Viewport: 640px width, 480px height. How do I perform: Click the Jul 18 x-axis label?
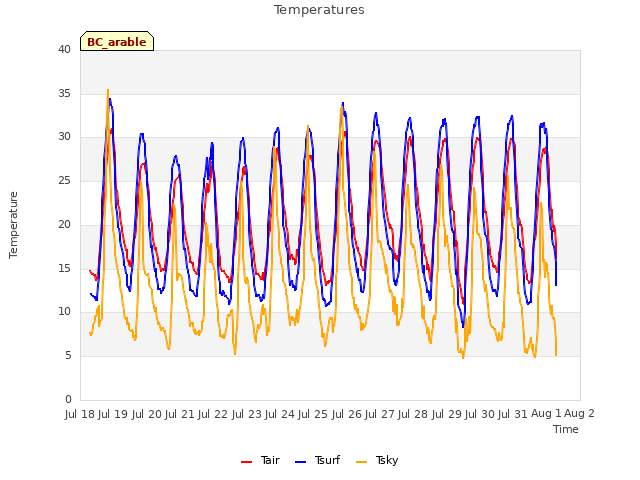point(80,414)
